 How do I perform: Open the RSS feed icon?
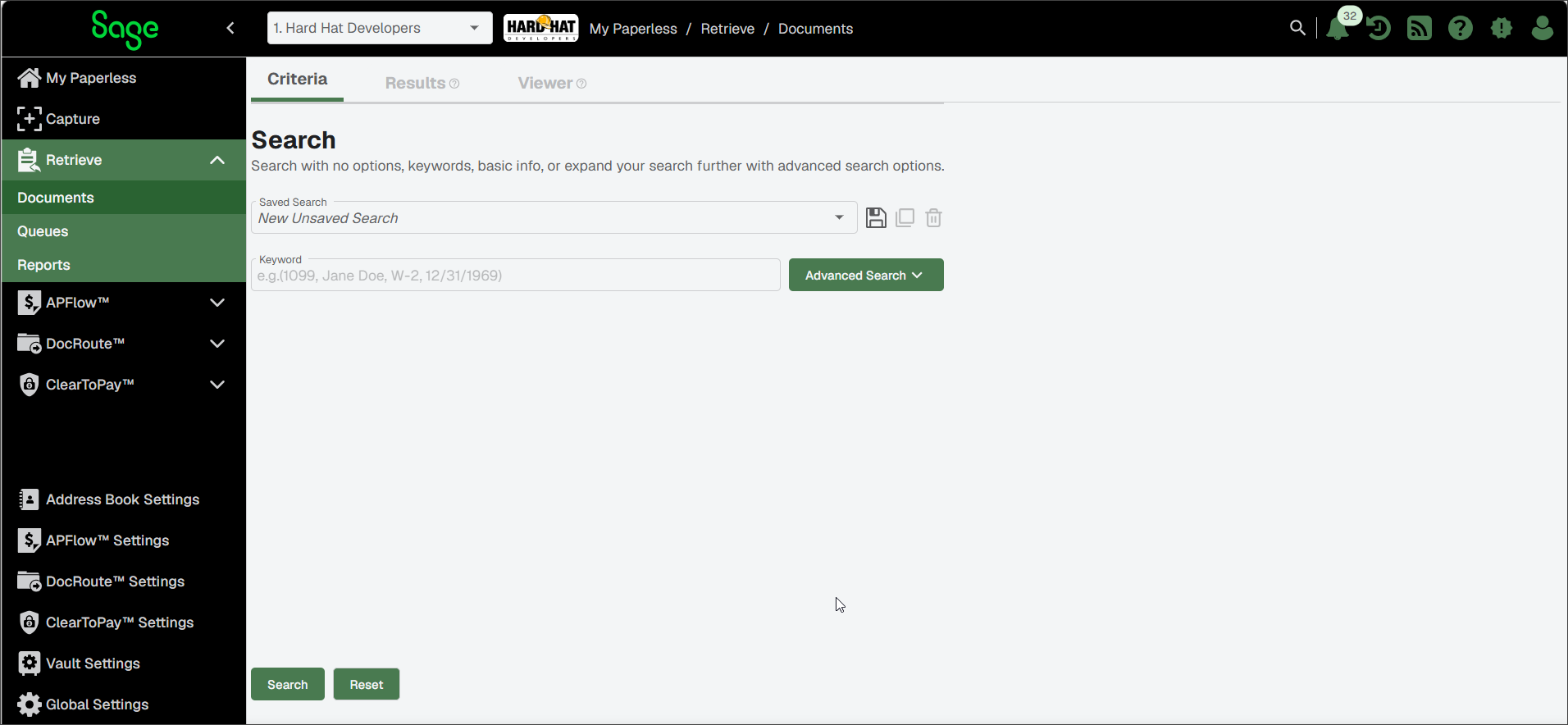[x=1420, y=28]
